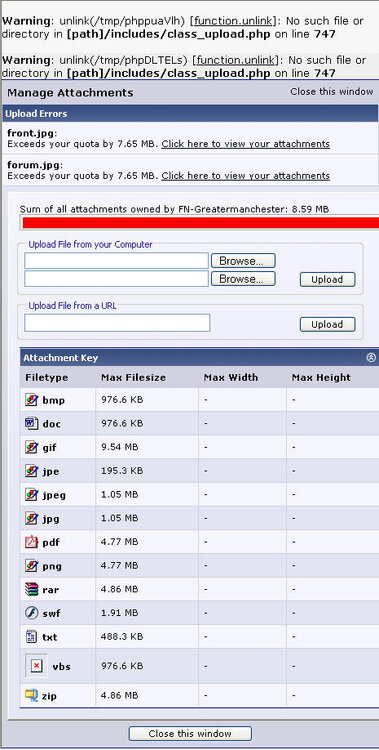The image size is (379, 750).
Task: Click the gif filetype icon
Action: click(x=31, y=447)
